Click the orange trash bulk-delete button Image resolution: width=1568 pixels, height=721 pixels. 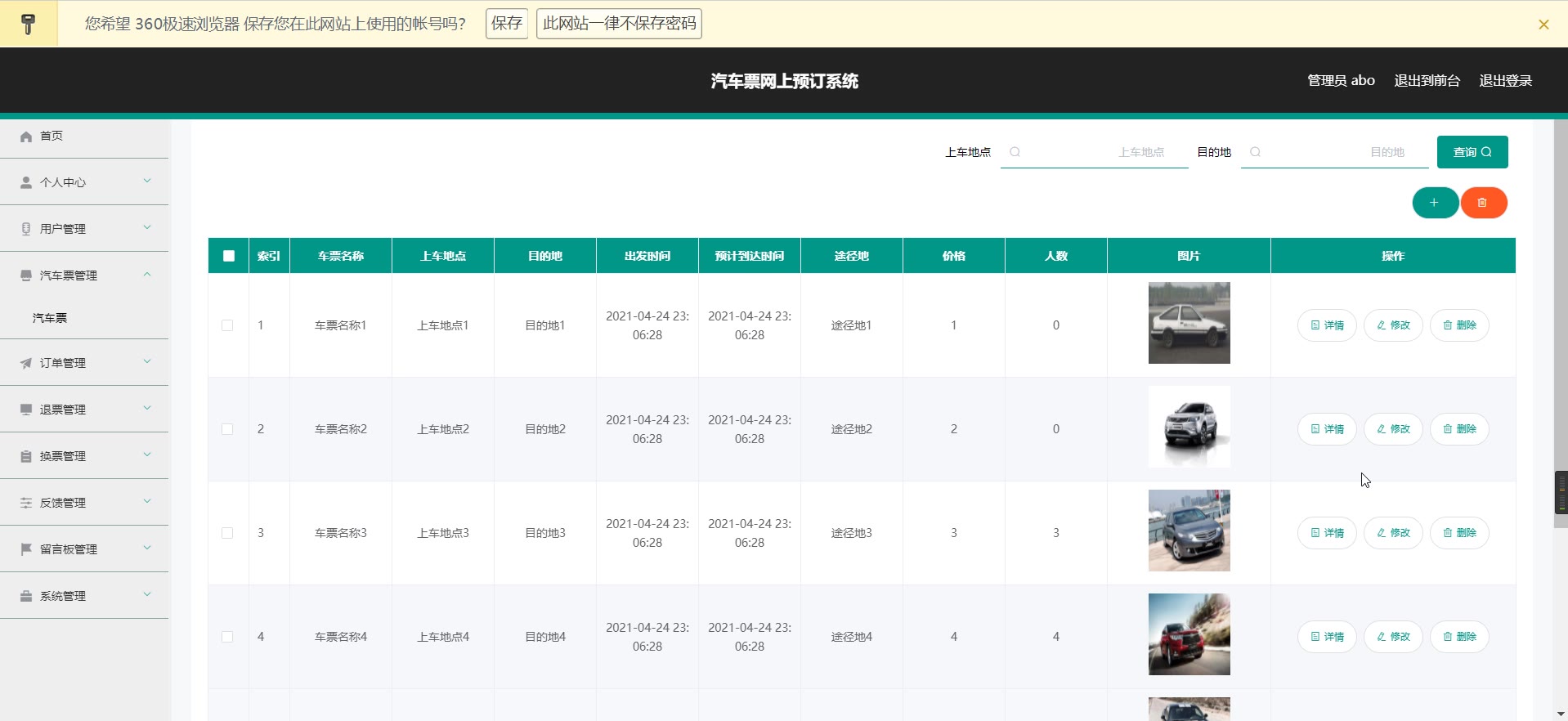(x=1482, y=203)
